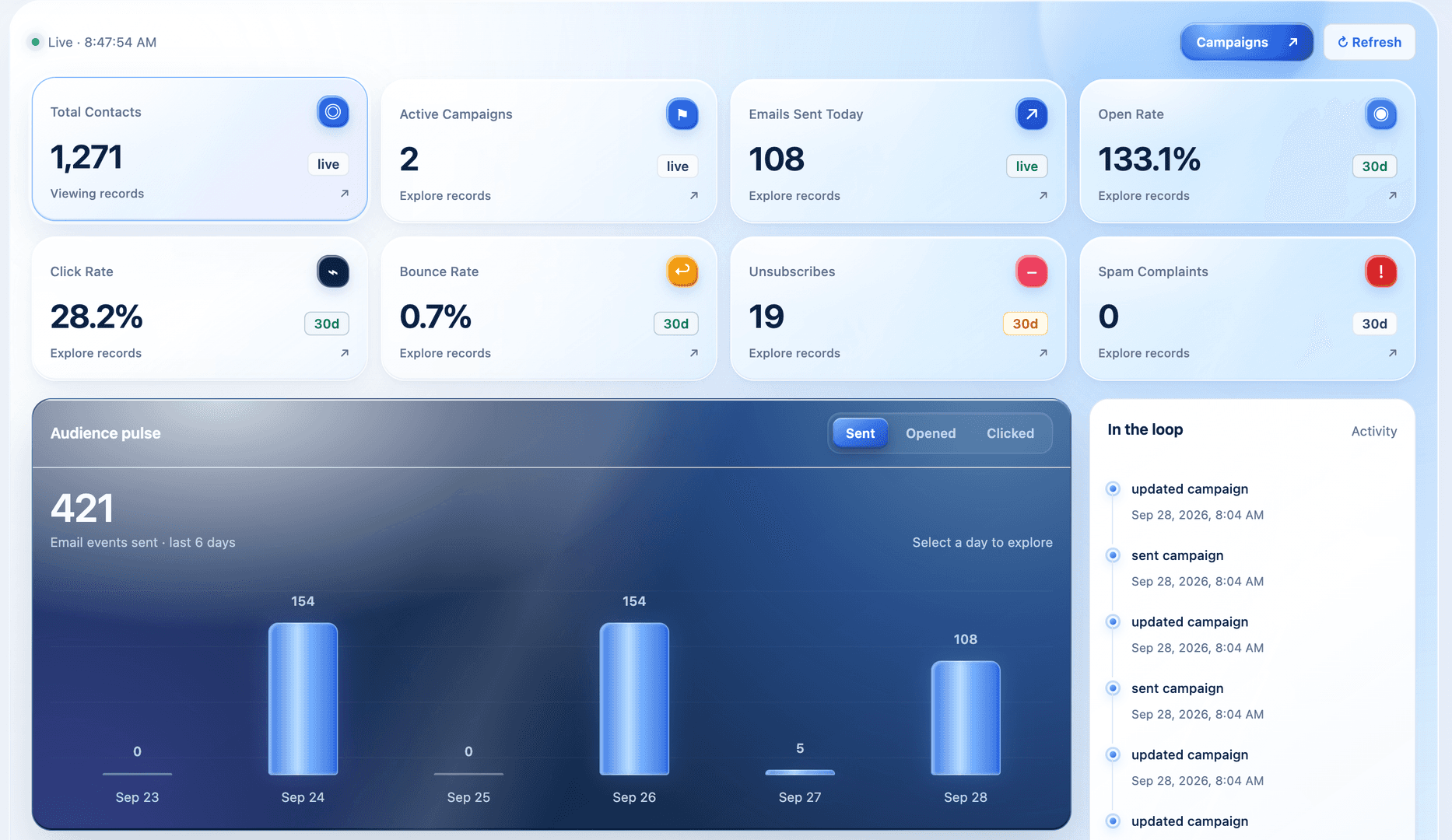This screenshot has height=840, width=1452.
Task: Click the Active Campaigns flag icon
Action: click(682, 114)
